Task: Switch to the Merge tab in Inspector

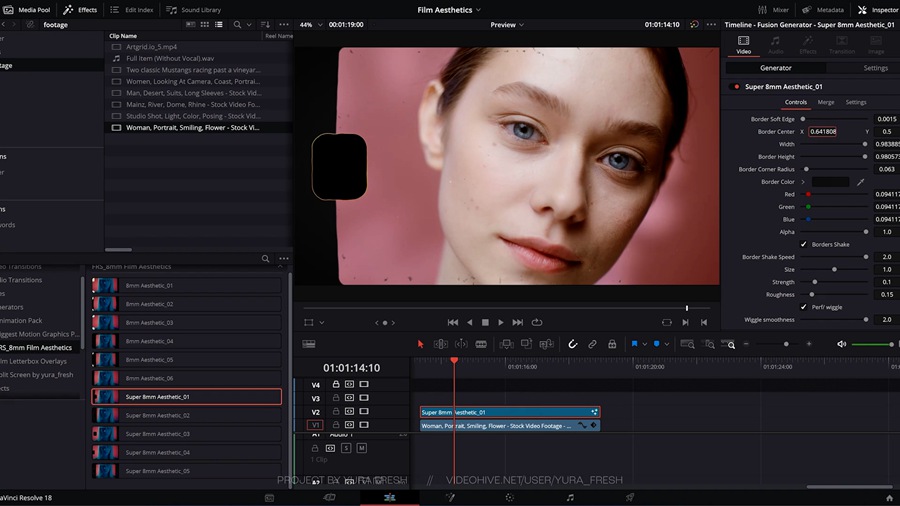Action: point(826,102)
